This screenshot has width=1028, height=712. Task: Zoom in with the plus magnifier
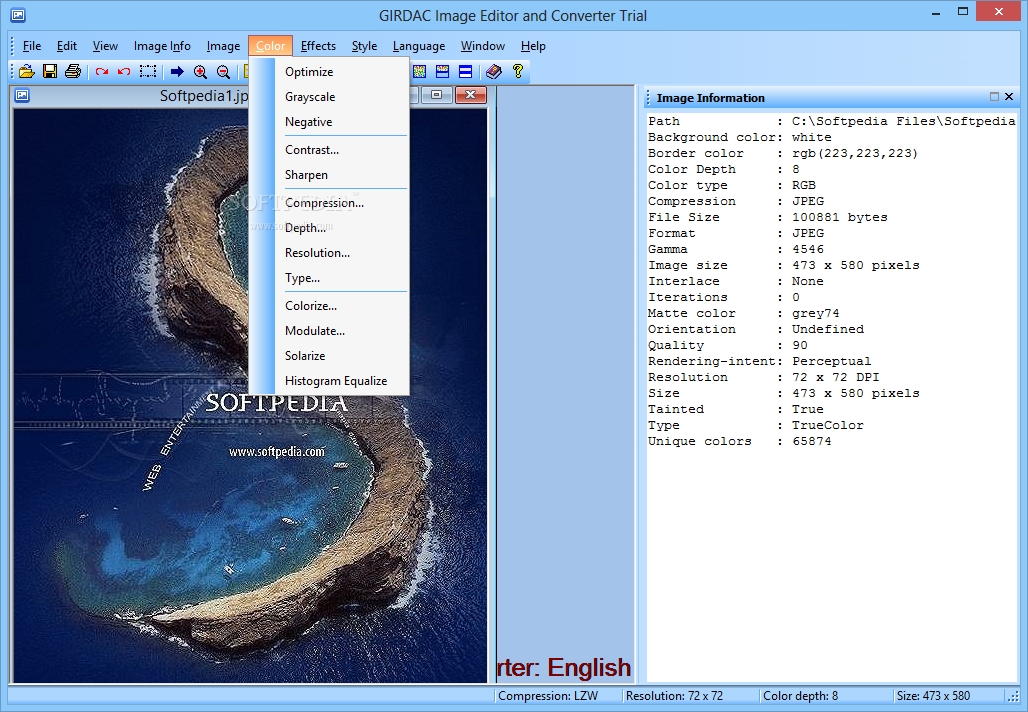(x=201, y=71)
